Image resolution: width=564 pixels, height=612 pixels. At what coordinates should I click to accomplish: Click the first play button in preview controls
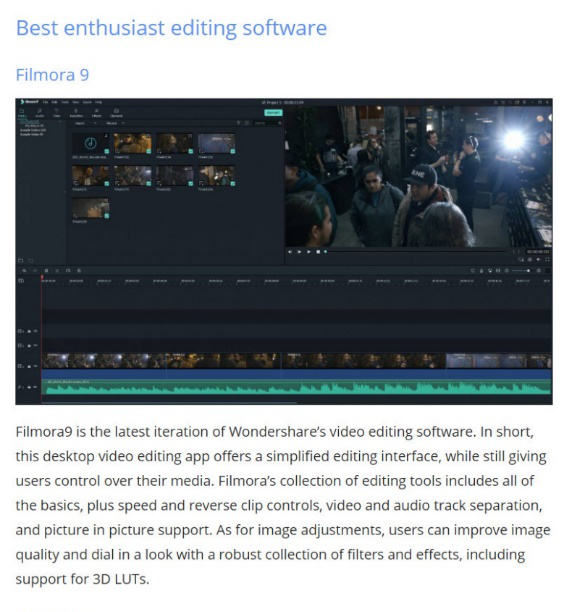pyautogui.click(x=299, y=252)
